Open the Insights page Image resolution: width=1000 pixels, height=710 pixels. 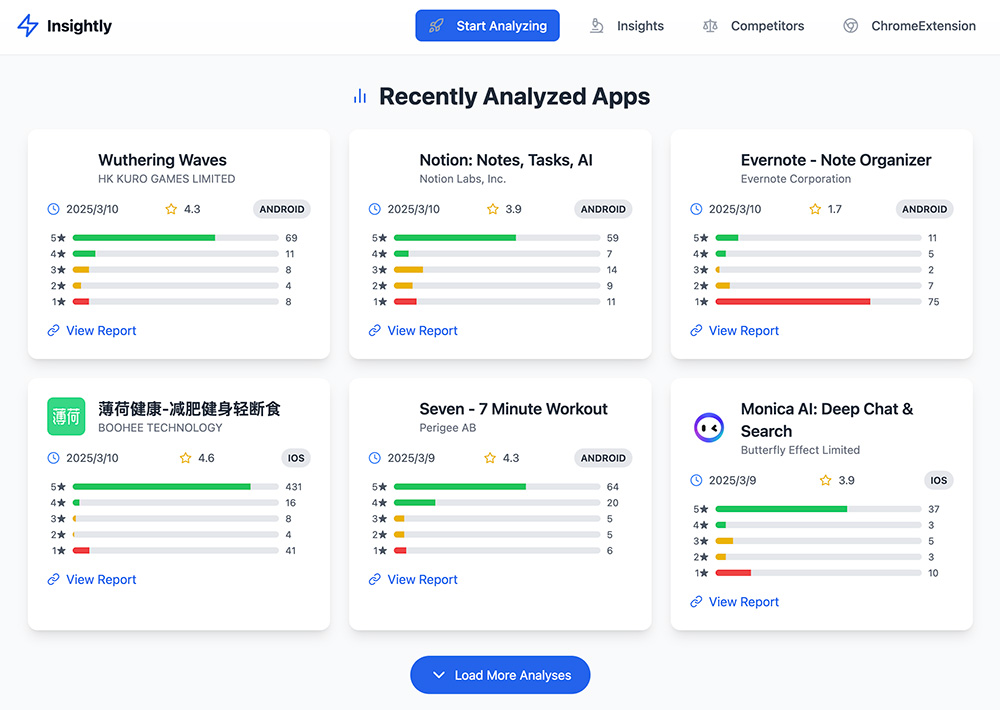coord(626,26)
